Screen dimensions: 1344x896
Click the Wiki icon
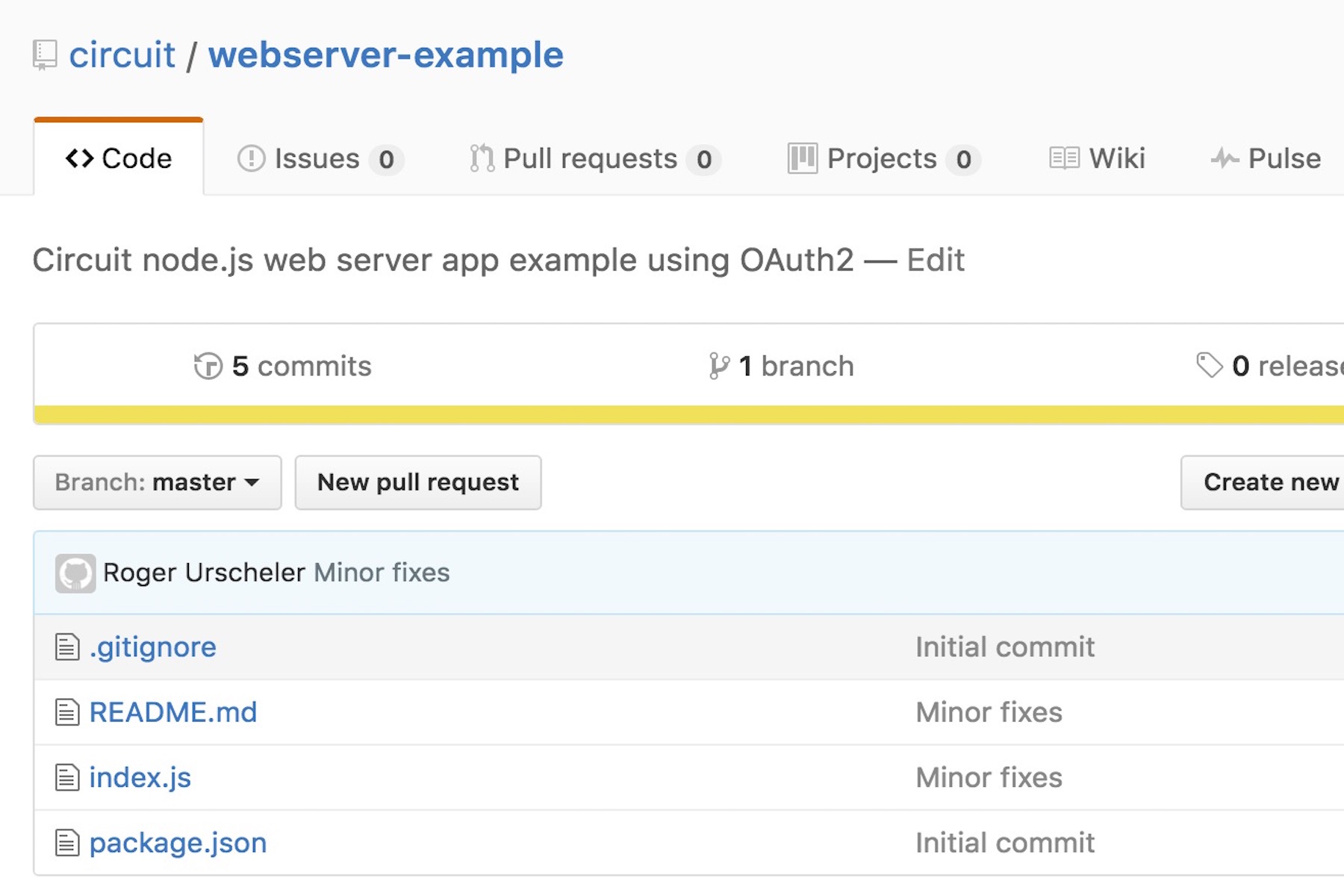pos(1063,158)
